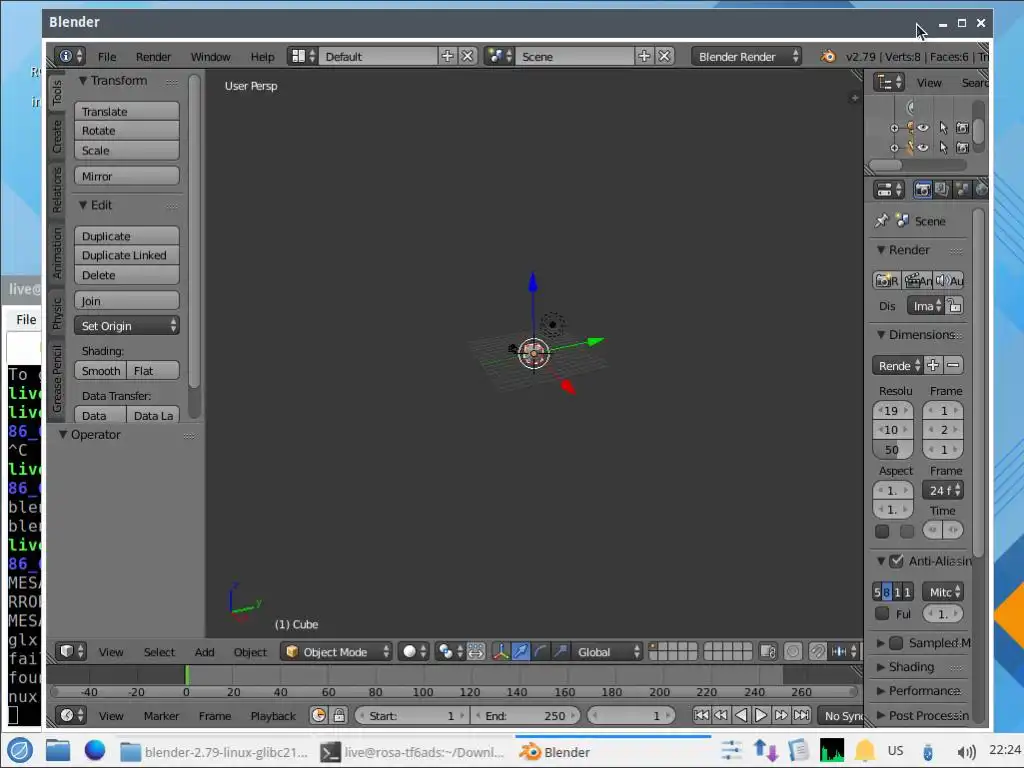Click the Render Animation clapper button
This screenshot has width=1024, height=768.
click(918, 281)
